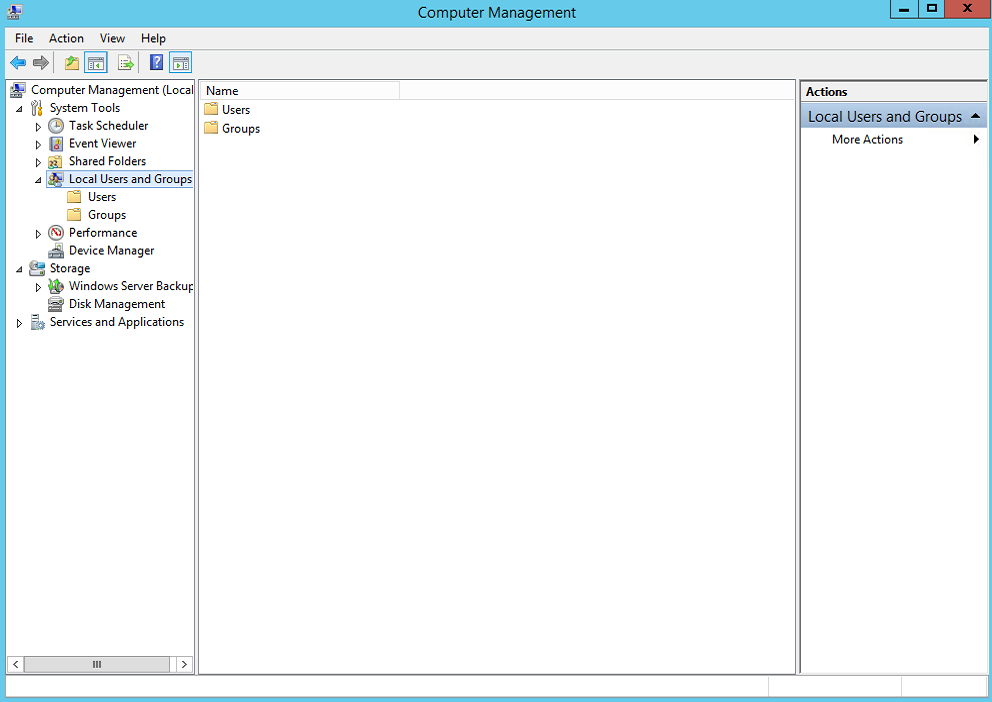The width and height of the screenshot is (992, 702).
Task: Expand the Performance node
Action: click(38, 234)
